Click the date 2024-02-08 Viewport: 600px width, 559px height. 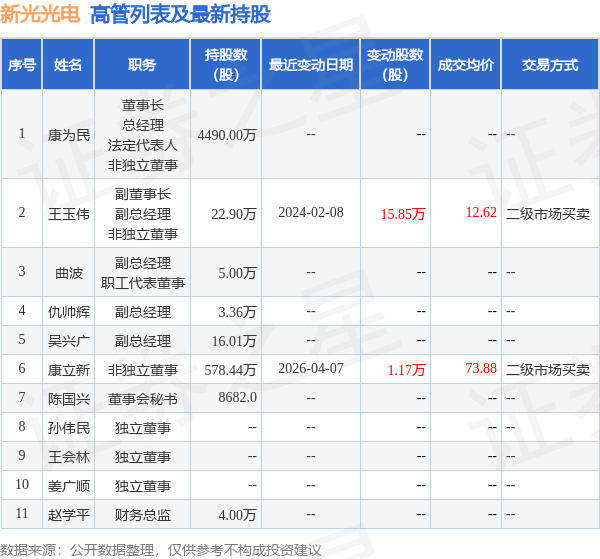(311, 212)
